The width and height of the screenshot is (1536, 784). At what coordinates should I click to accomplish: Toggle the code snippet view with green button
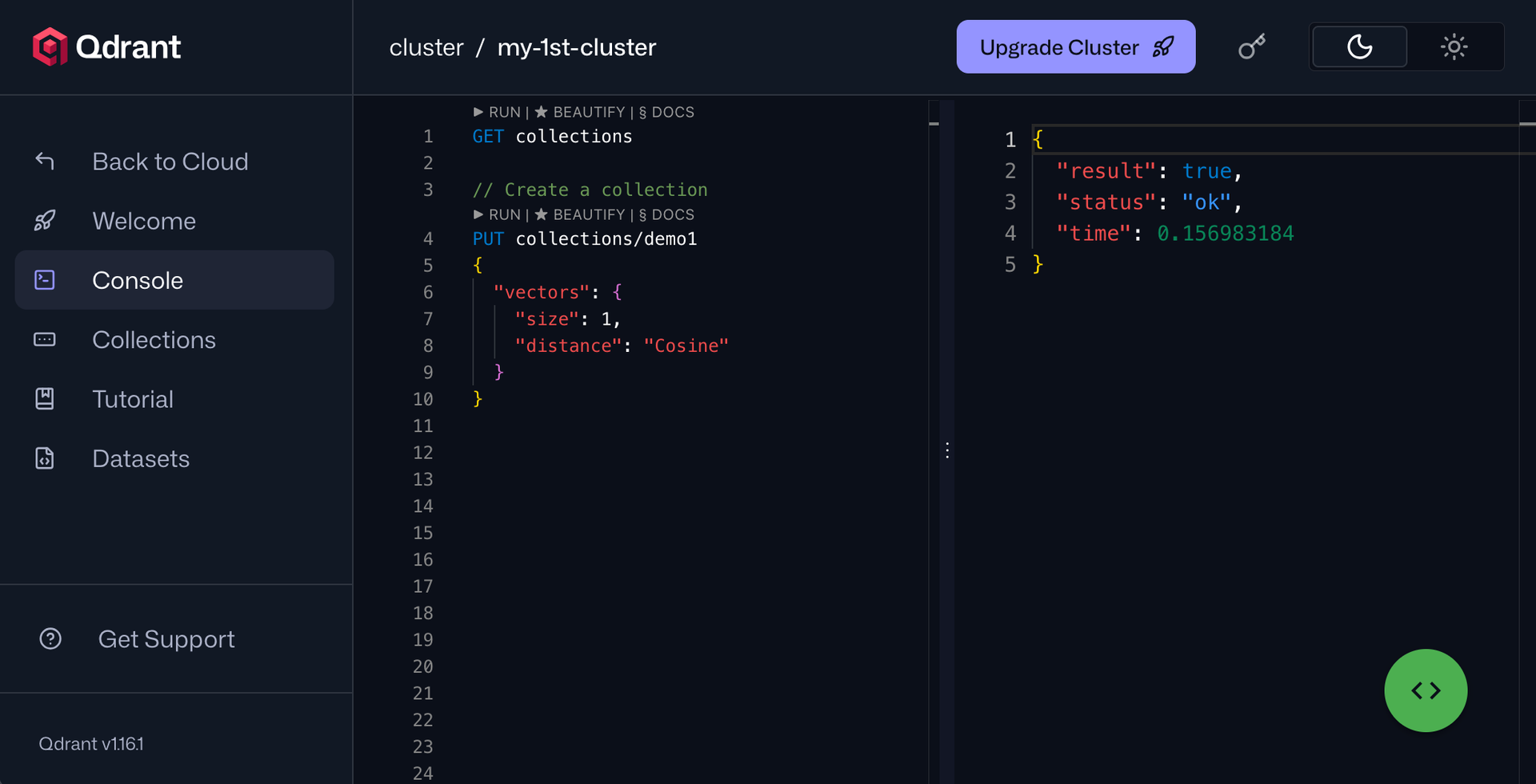pyautogui.click(x=1426, y=690)
